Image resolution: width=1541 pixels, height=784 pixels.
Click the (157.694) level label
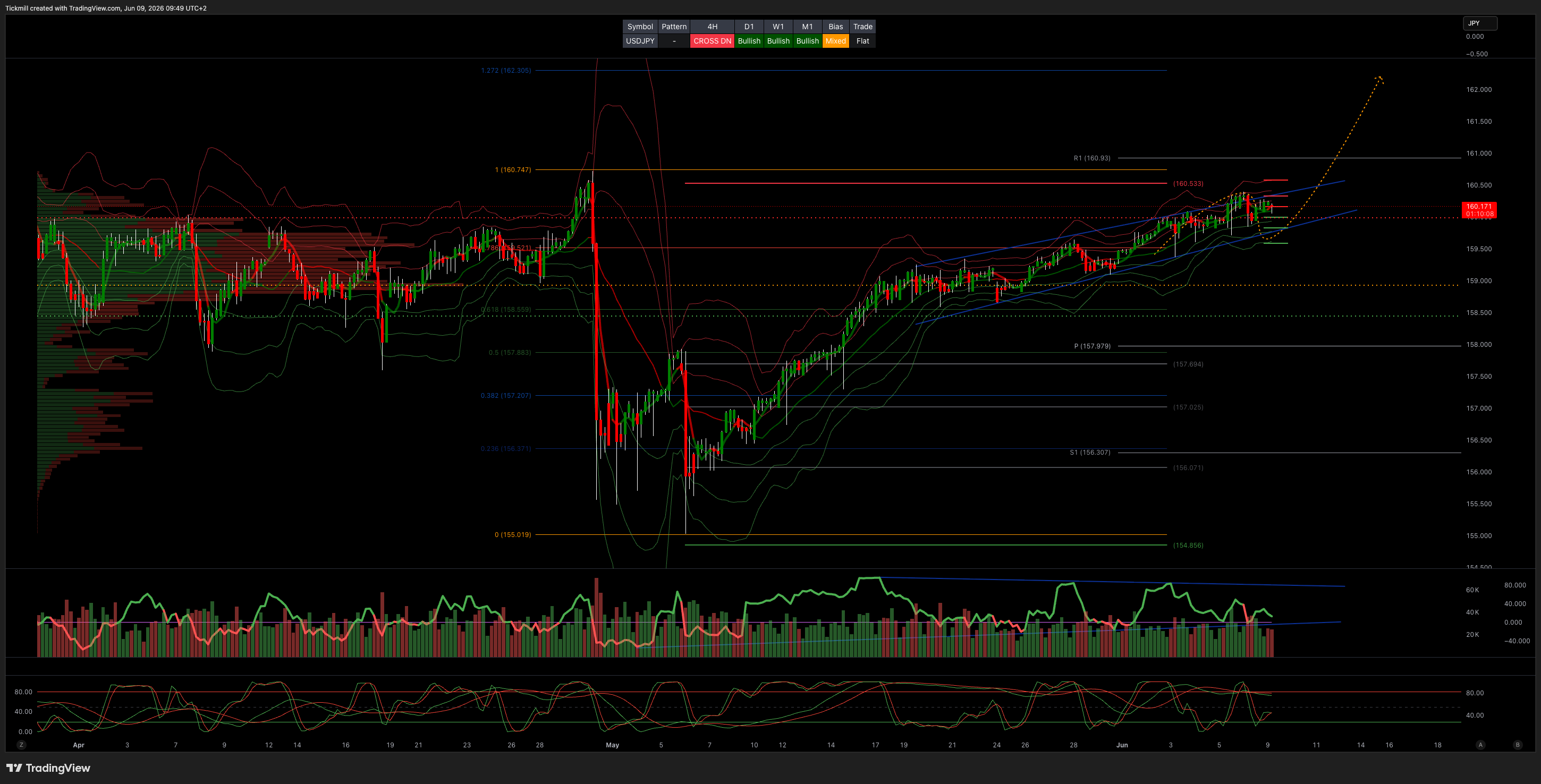[x=1188, y=364]
